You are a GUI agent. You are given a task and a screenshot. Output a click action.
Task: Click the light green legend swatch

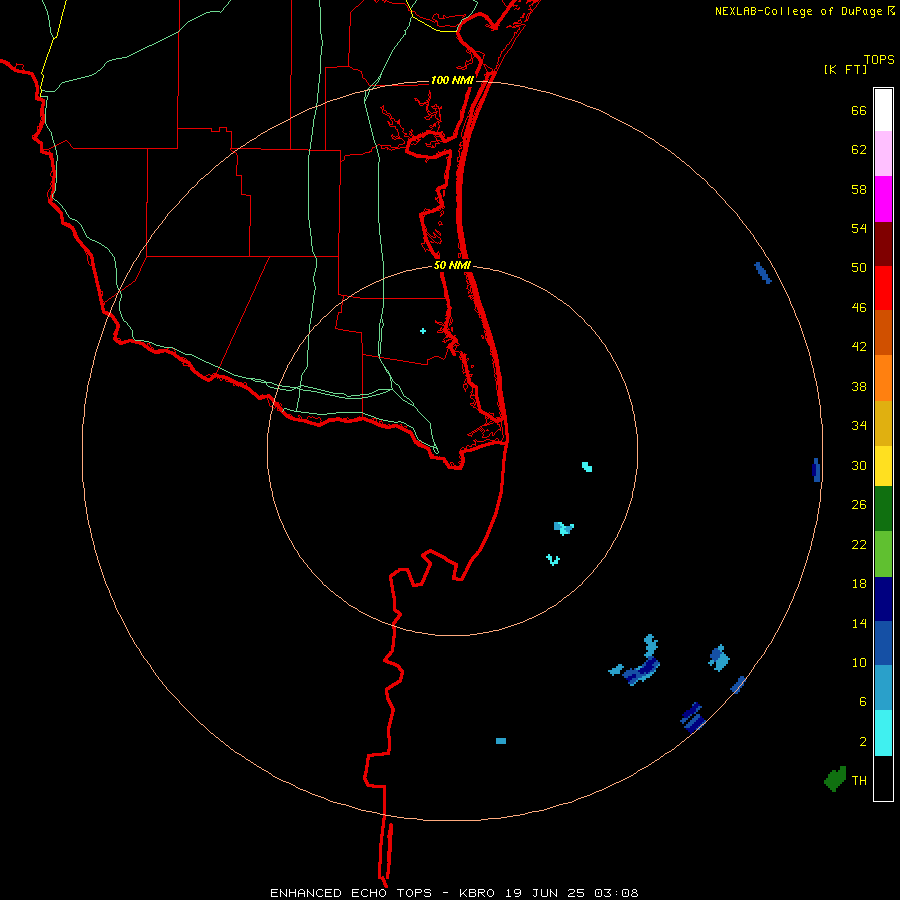[883, 554]
